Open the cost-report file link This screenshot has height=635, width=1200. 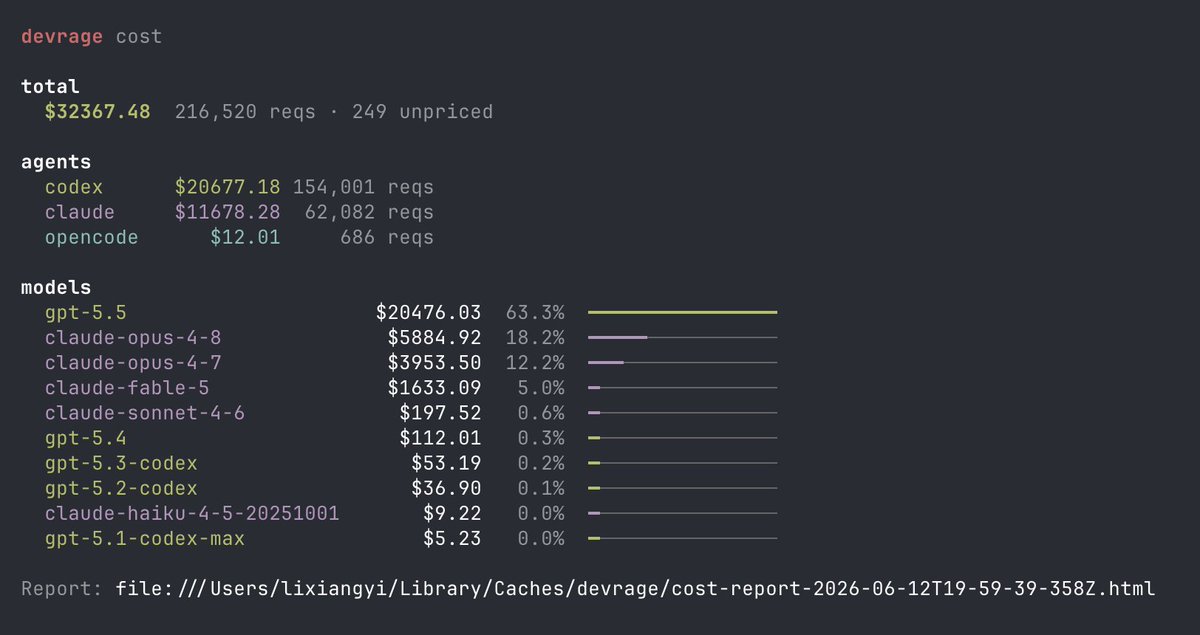pyautogui.click(x=635, y=589)
